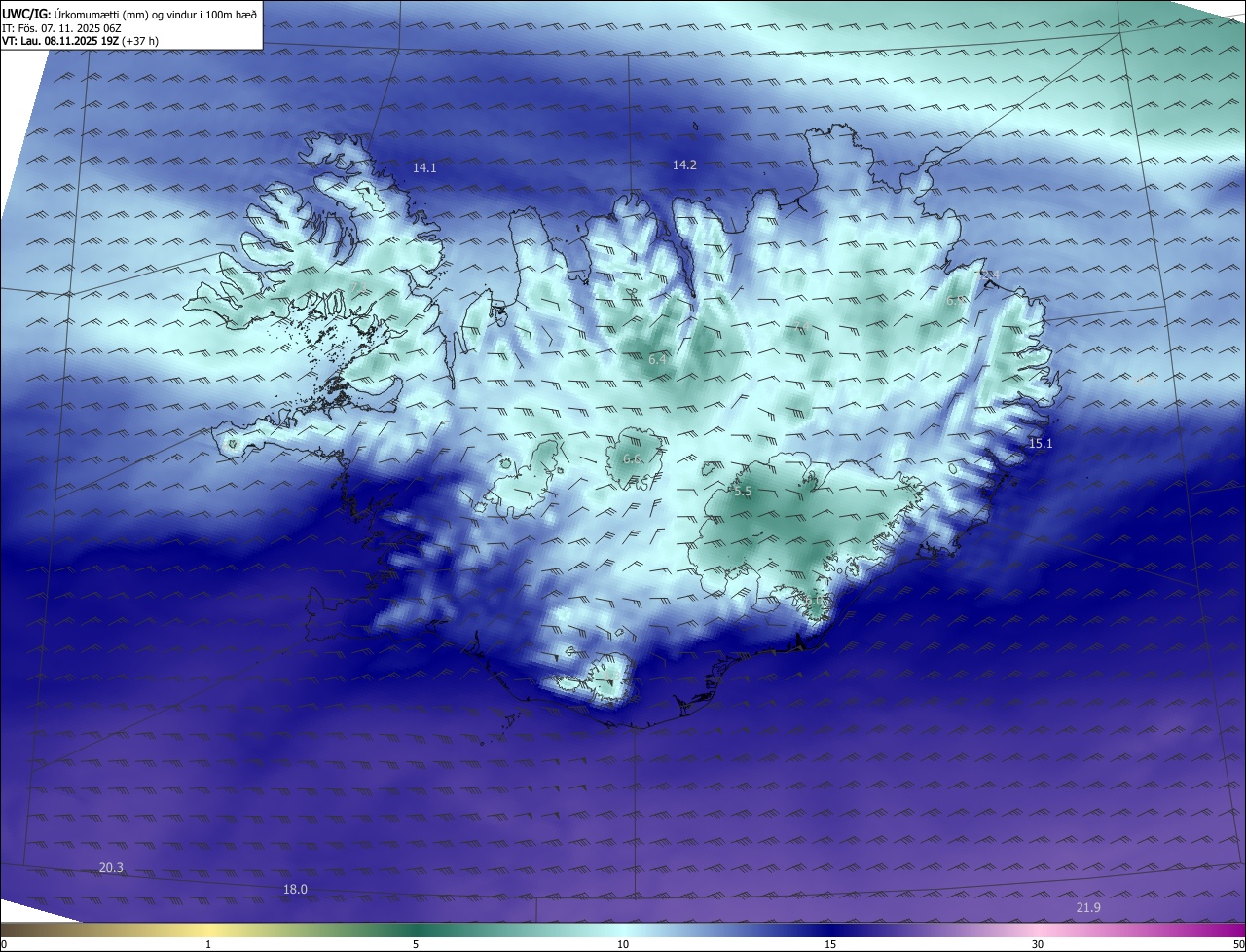Click the color scale label 0
The height and width of the screenshot is (952, 1246).
coord(3,944)
